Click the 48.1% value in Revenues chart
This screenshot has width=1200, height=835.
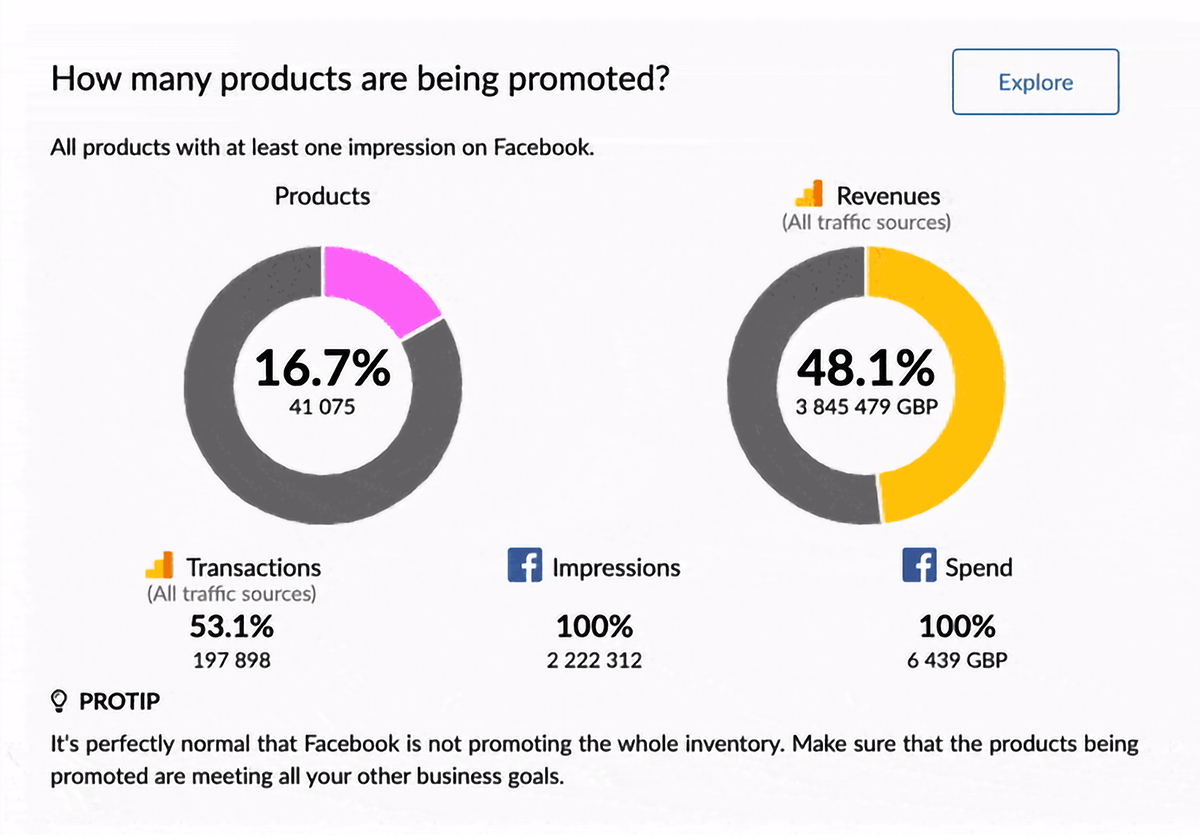click(866, 369)
